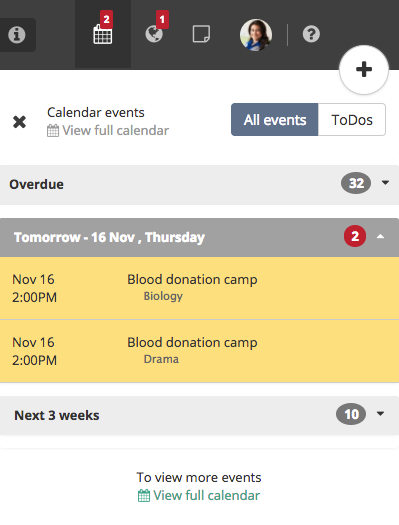Click the small calendar icon beside View full calendar
Image resolution: width=399 pixels, height=525 pixels.
[x=53, y=131]
